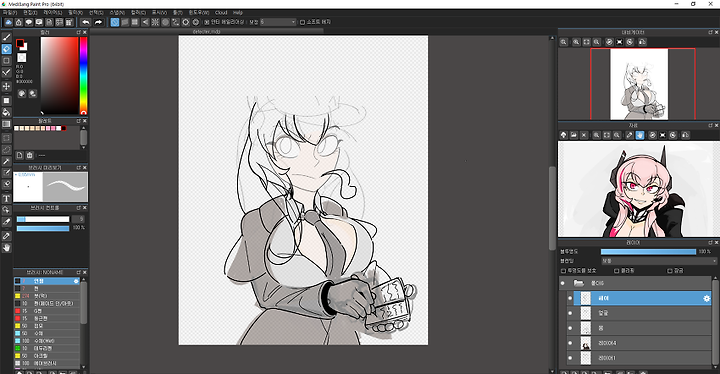Open the 파일 File menu
Viewport: 720px width, 374px height.
(x=9, y=13)
